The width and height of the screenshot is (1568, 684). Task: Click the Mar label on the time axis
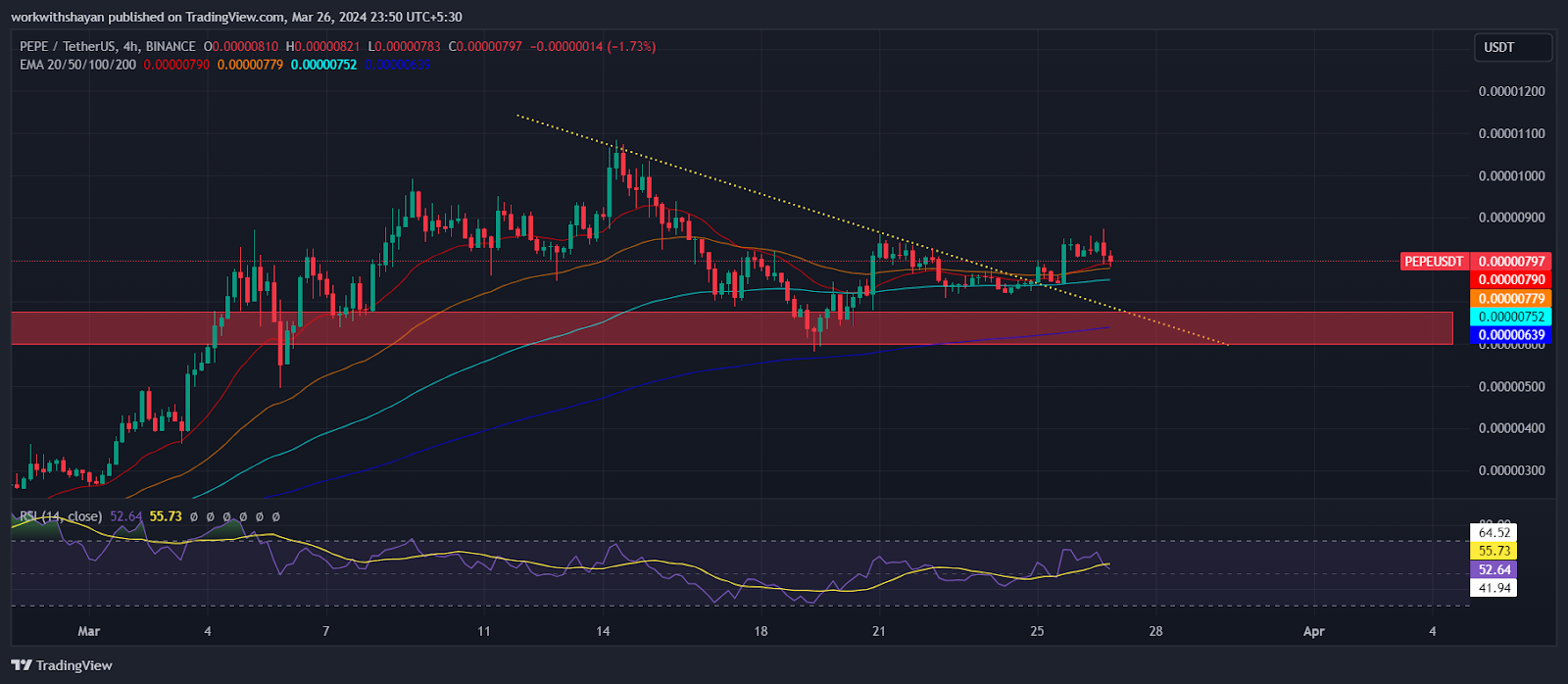coord(89,631)
